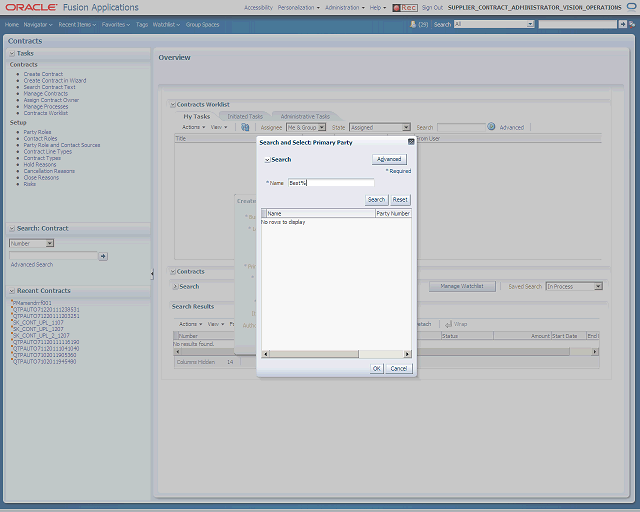Click the global search text field
640x512 pixels.
tap(578, 24)
